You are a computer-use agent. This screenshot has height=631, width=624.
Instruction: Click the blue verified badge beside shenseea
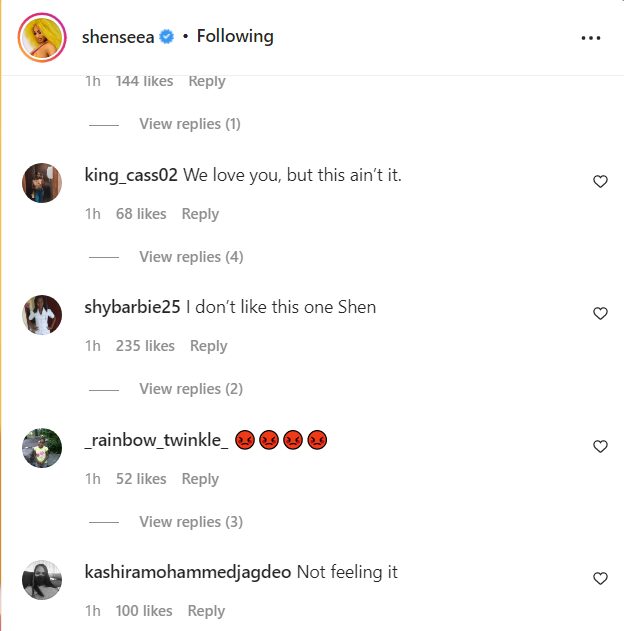coord(167,37)
